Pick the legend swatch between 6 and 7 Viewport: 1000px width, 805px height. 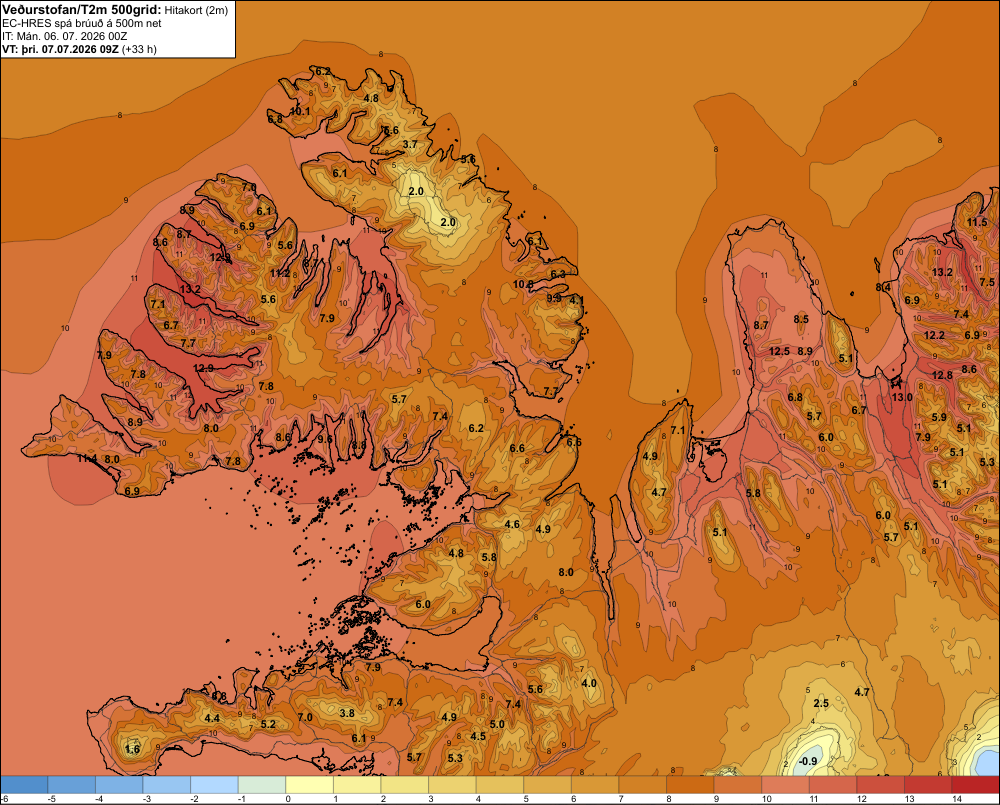tap(595, 785)
